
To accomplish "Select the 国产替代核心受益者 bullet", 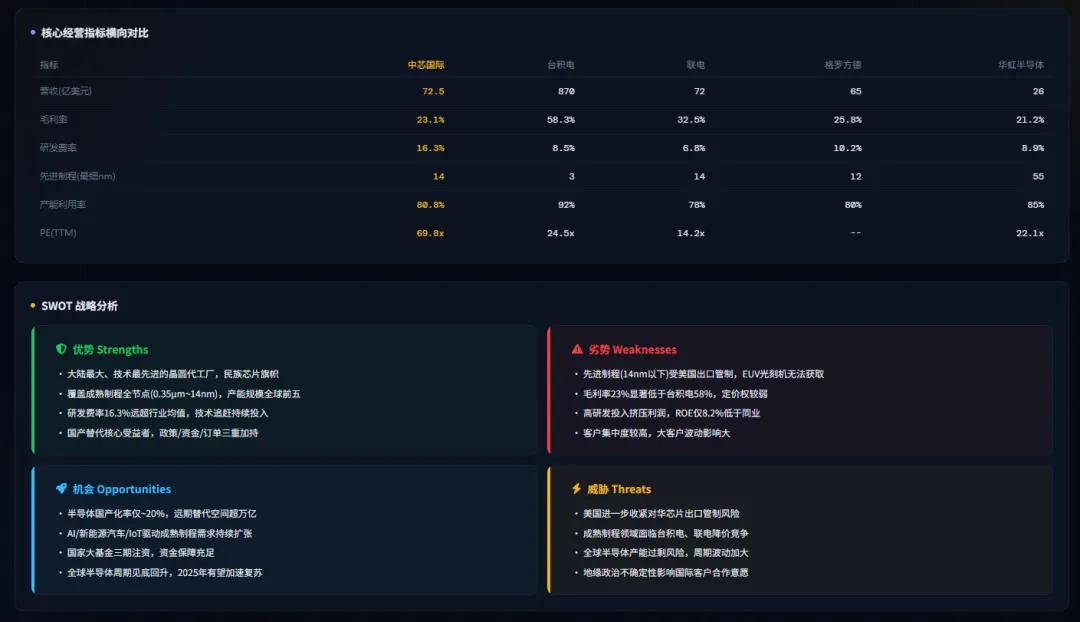I will pos(163,433).
